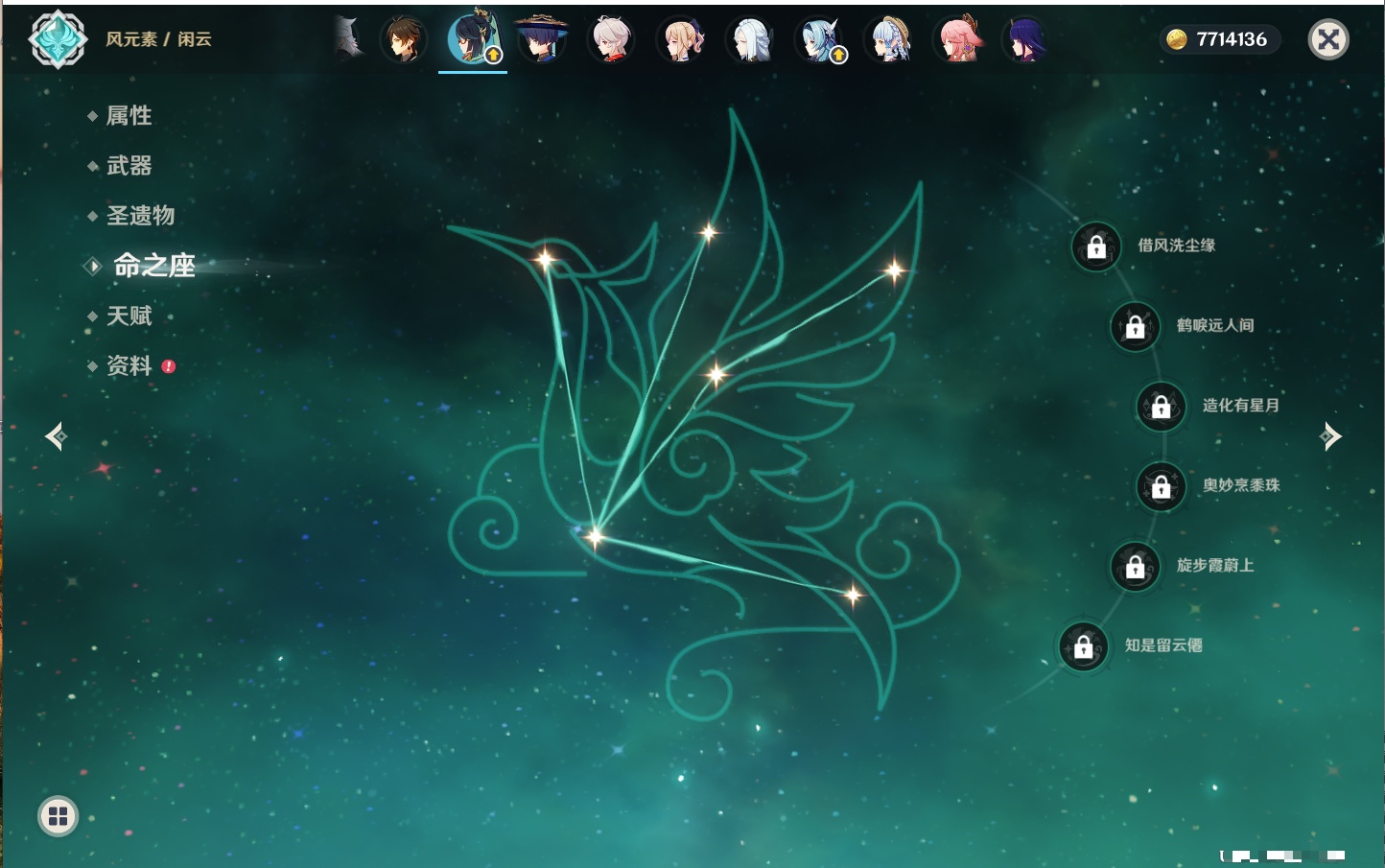
Task: Select the locked 旋步霞蔚上 constellation node
Action: tap(1135, 567)
